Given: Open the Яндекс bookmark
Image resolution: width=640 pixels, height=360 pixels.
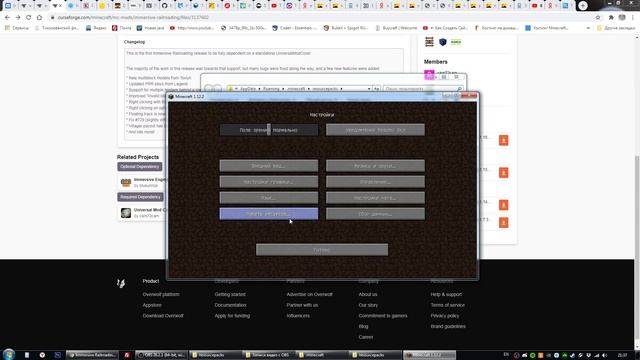Looking at the screenshot, I should tap(96, 28).
